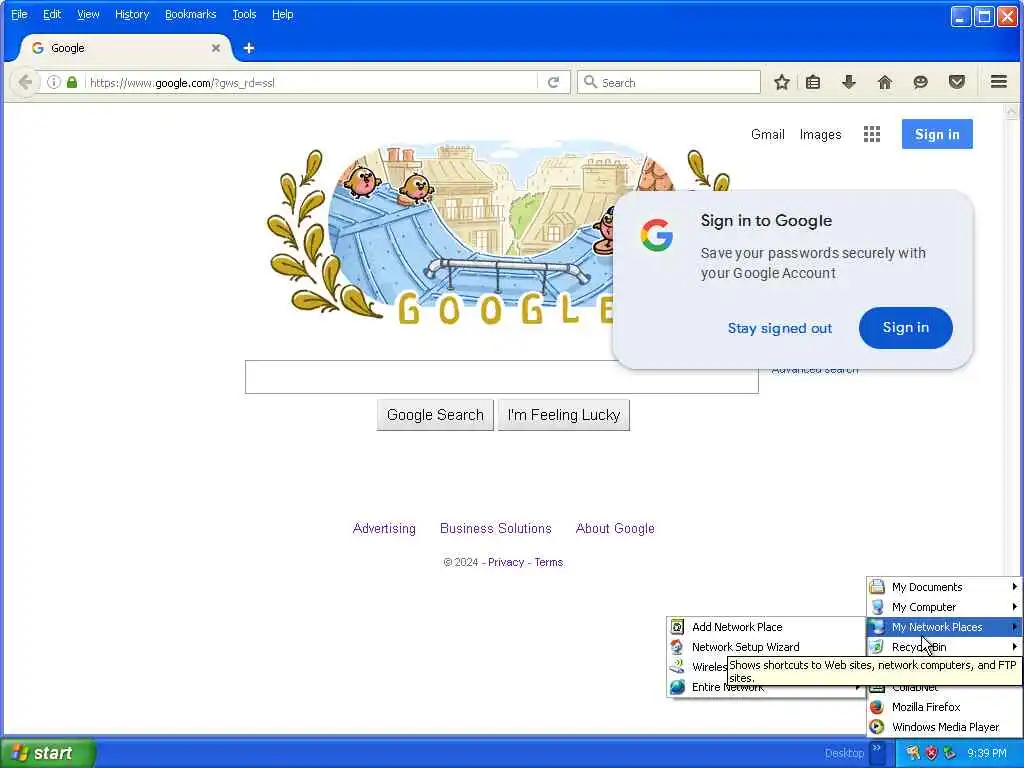Expand the My Computer submenu arrow
1024x768 pixels.
(x=1014, y=607)
